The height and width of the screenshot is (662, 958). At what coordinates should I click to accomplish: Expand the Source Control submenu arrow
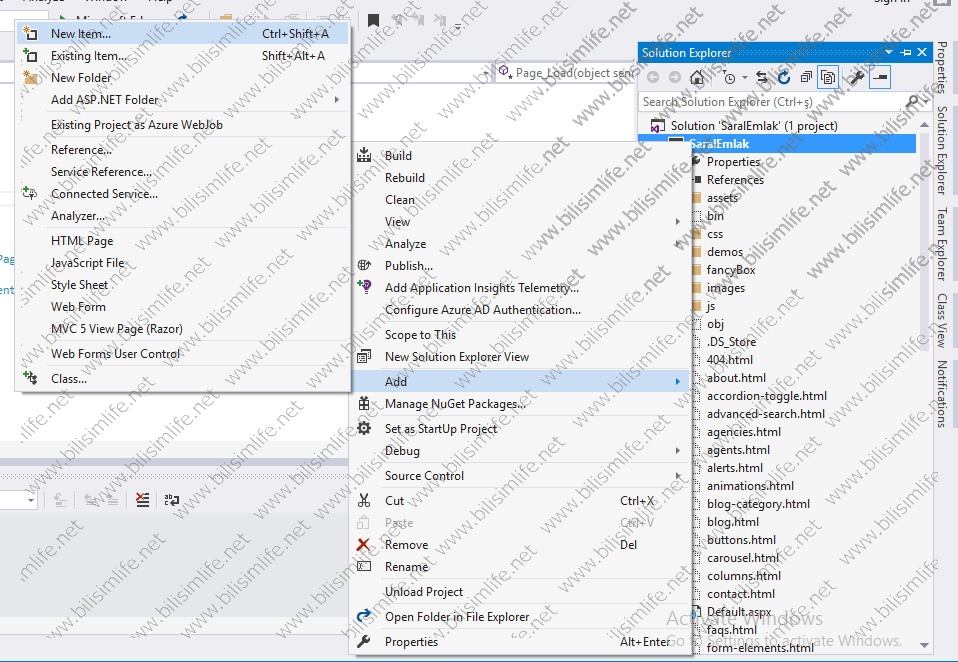coord(678,476)
